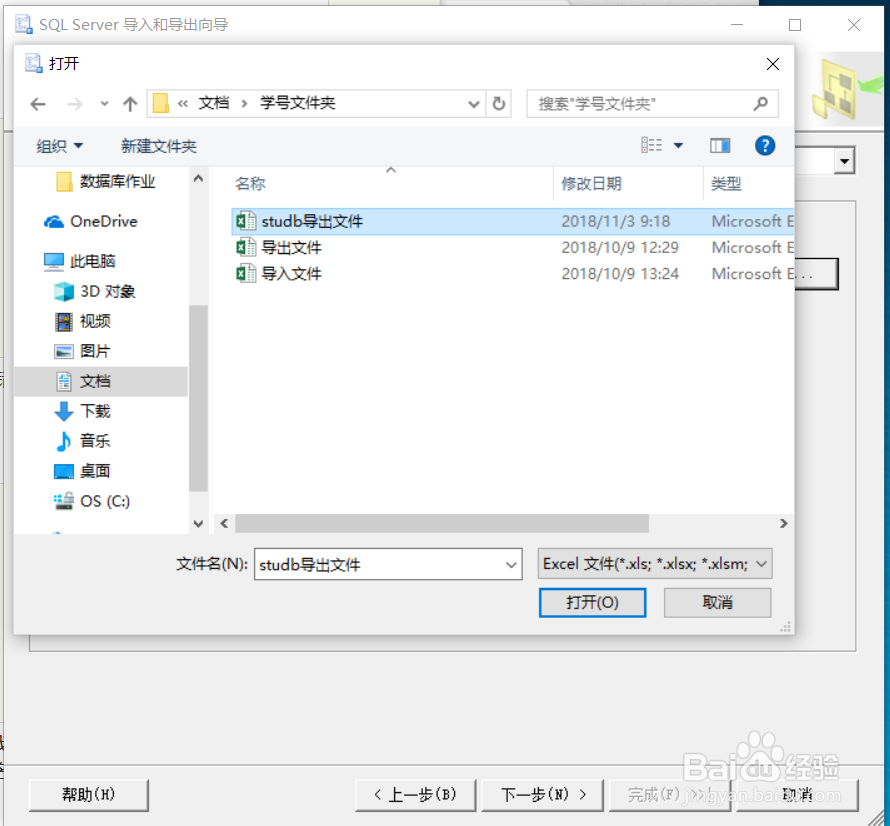Click the OneDrive cloud icon
Screen dimensions: 890x826
click(x=54, y=222)
